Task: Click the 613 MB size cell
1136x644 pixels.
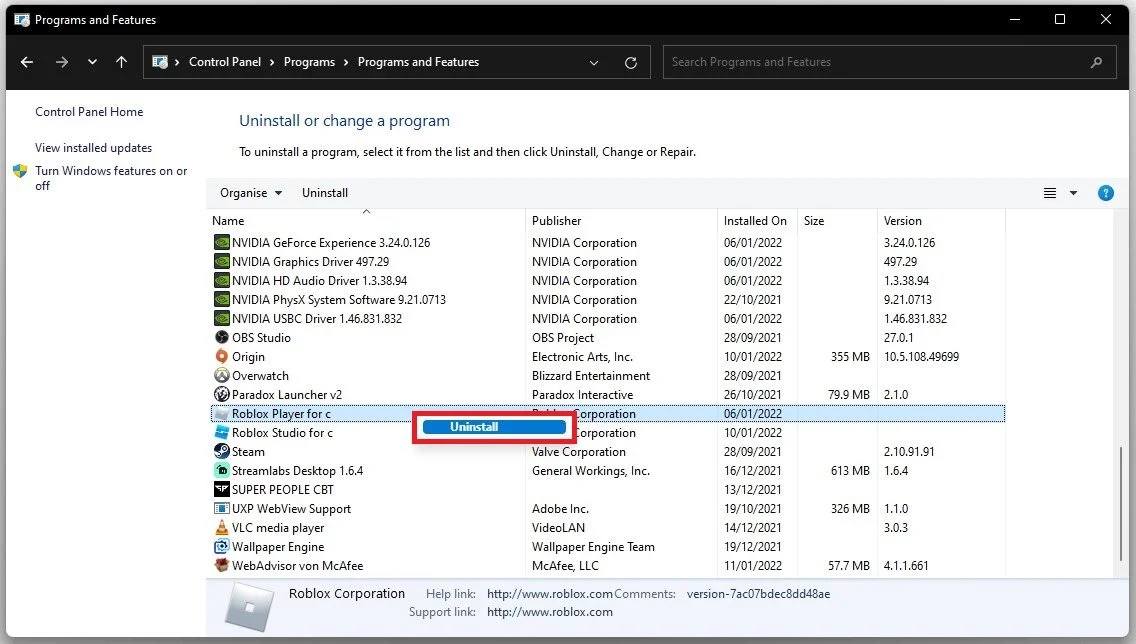Action: point(850,471)
